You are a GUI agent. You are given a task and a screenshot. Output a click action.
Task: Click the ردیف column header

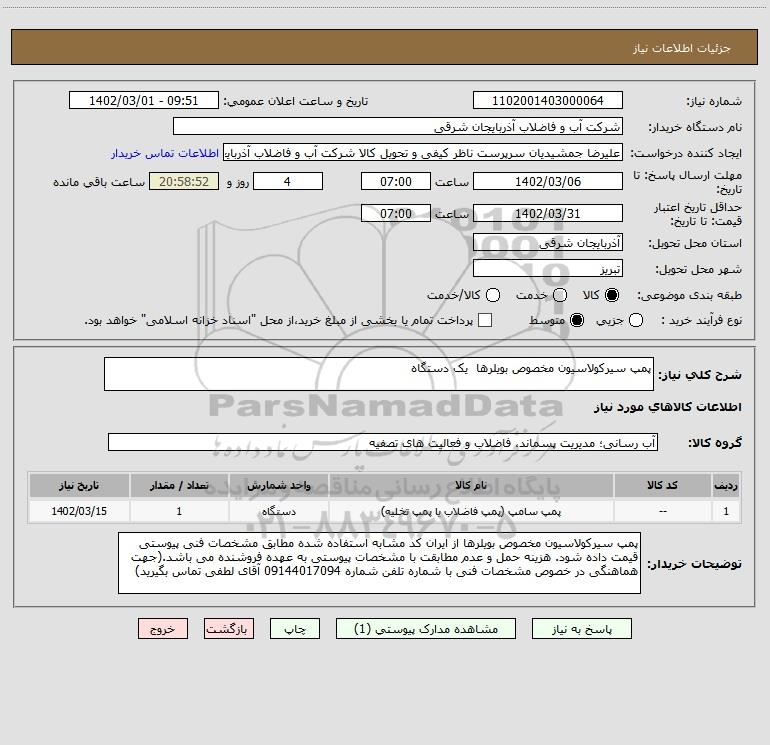[x=726, y=485]
